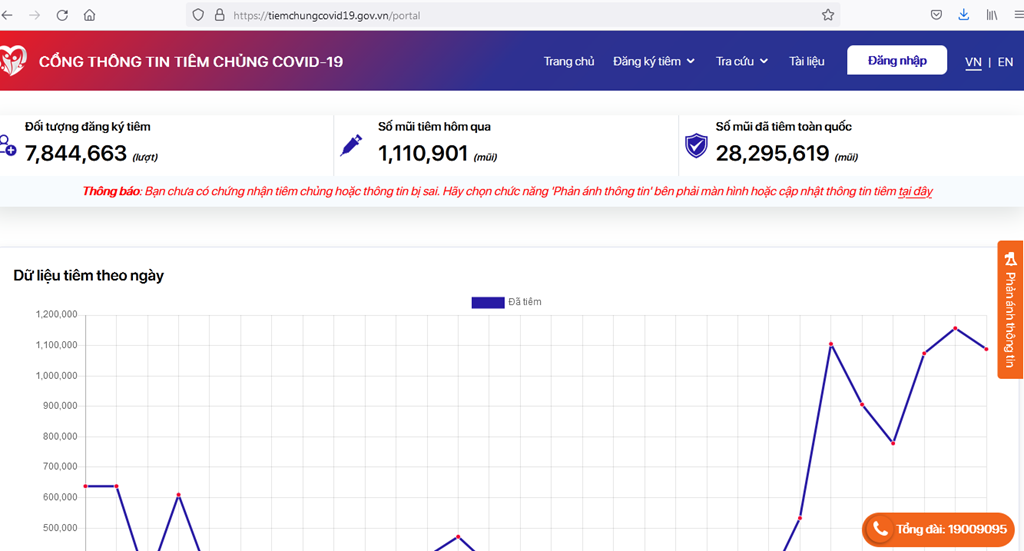Reload the page with the refresh icon
This screenshot has width=1024, height=551.
click(x=62, y=15)
